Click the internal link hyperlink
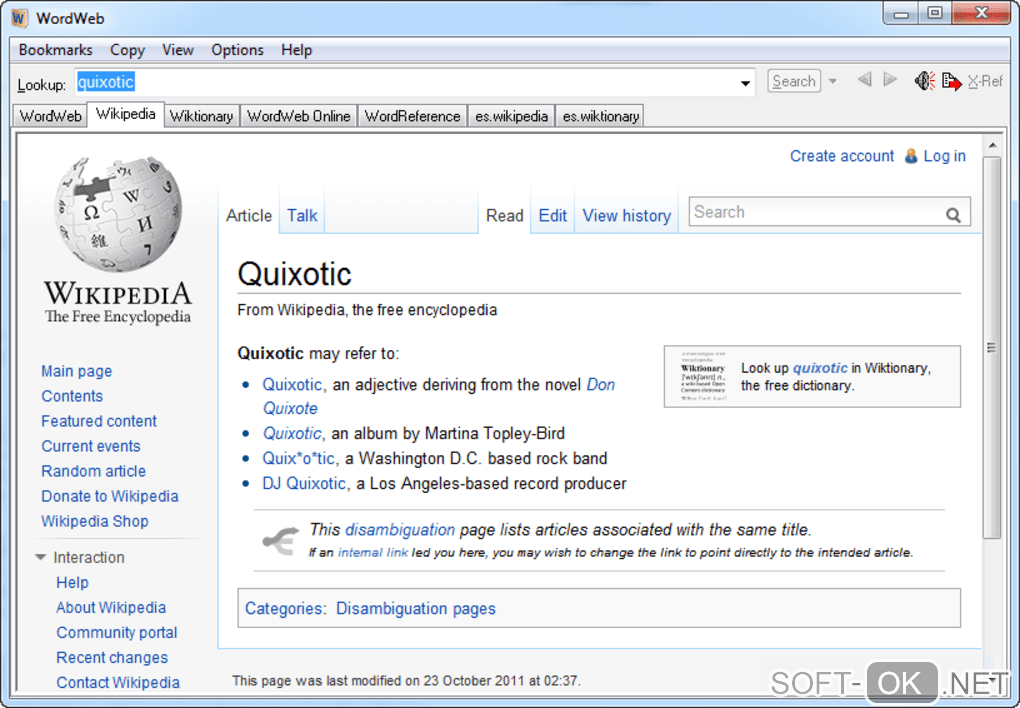The image size is (1020, 708). pyautogui.click(x=373, y=552)
